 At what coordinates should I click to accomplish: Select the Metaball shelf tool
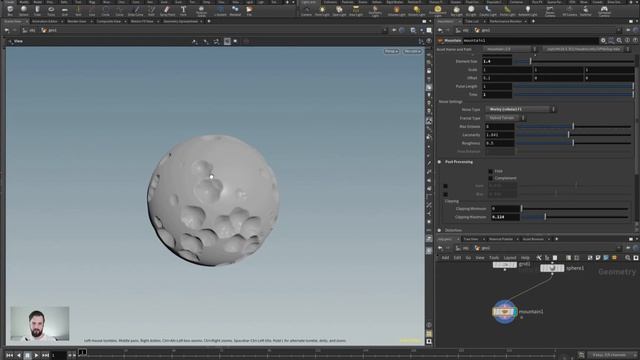tap(235, 10)
